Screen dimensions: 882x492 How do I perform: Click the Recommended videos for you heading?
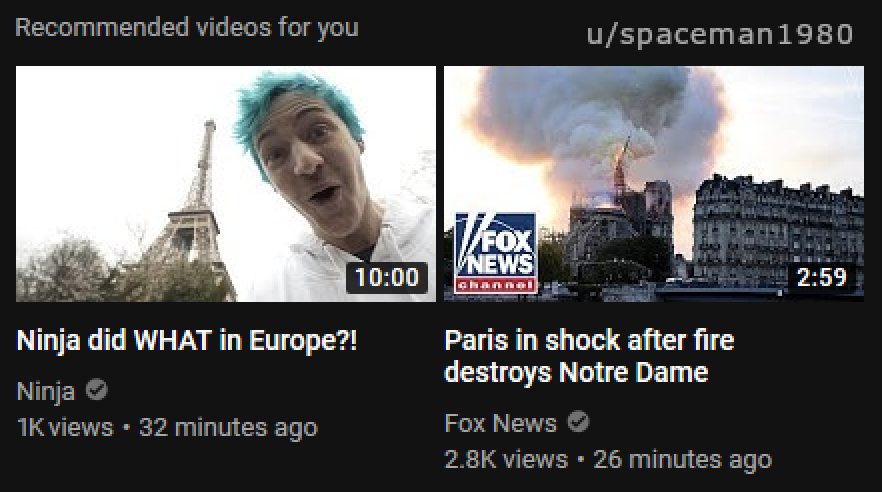point(187,28)
